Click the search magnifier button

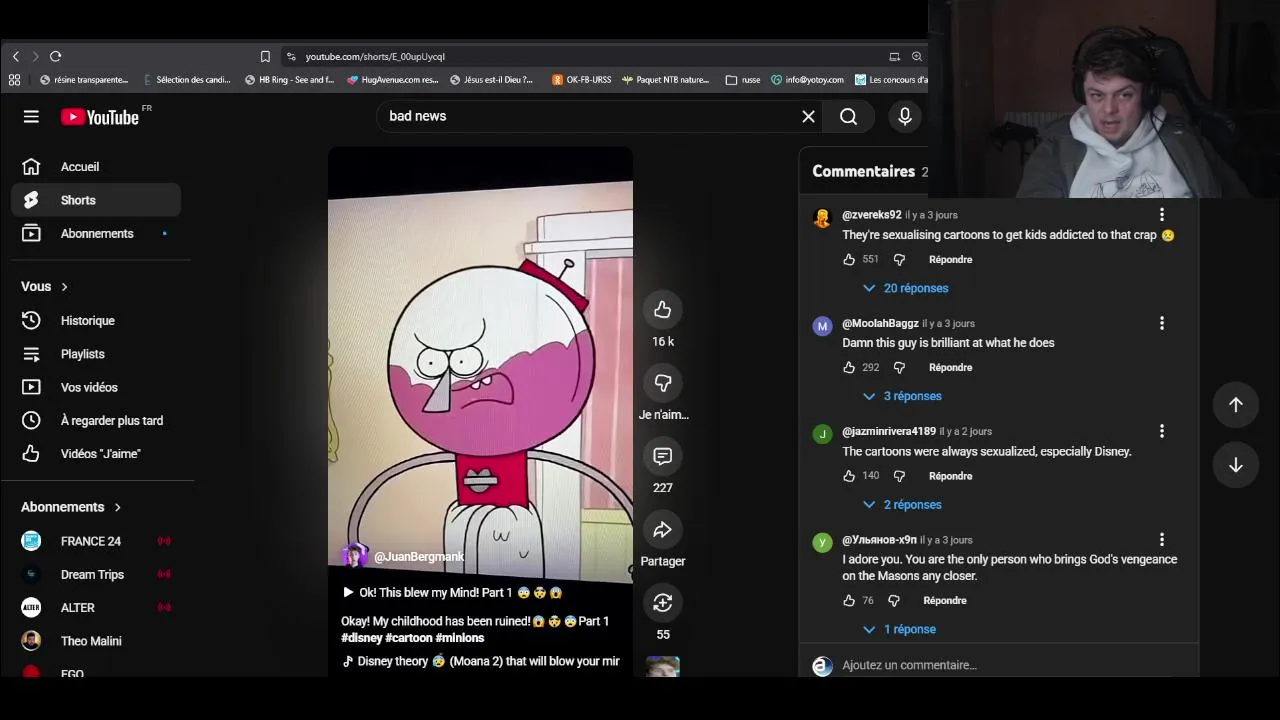[x=848, y=117]
